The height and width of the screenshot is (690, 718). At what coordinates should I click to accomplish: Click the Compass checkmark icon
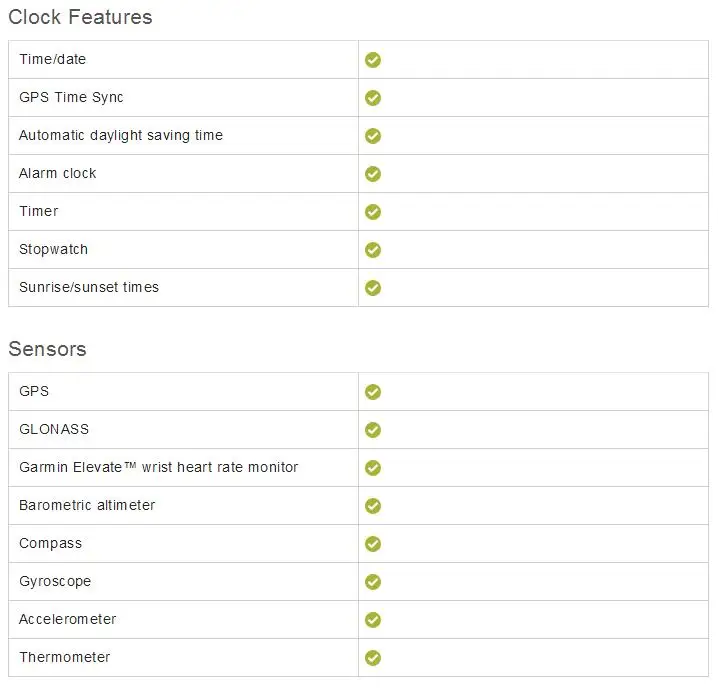[373, 544]
